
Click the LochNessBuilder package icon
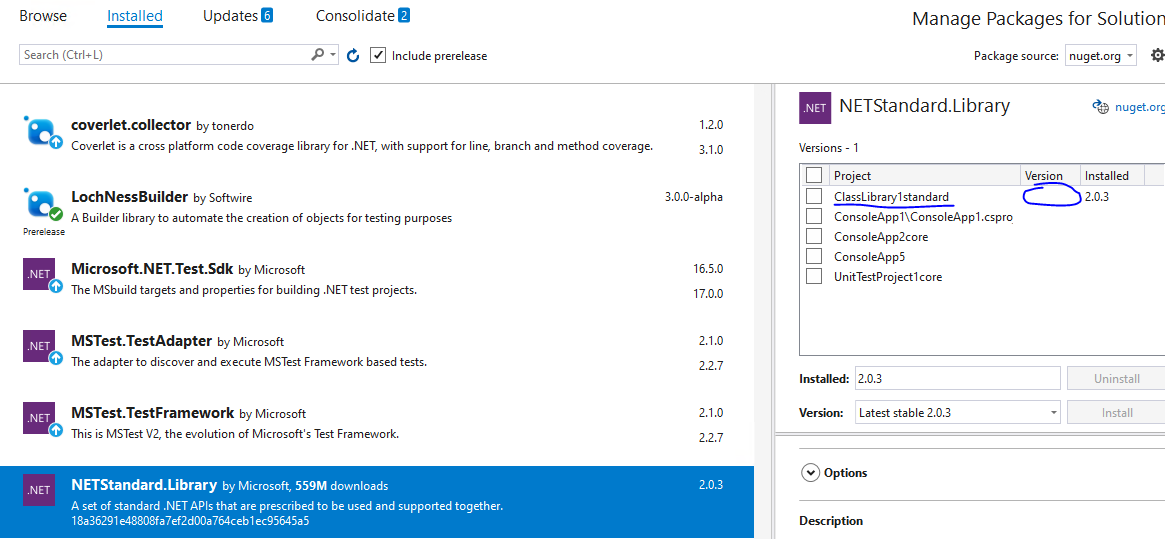coord(42,206)
